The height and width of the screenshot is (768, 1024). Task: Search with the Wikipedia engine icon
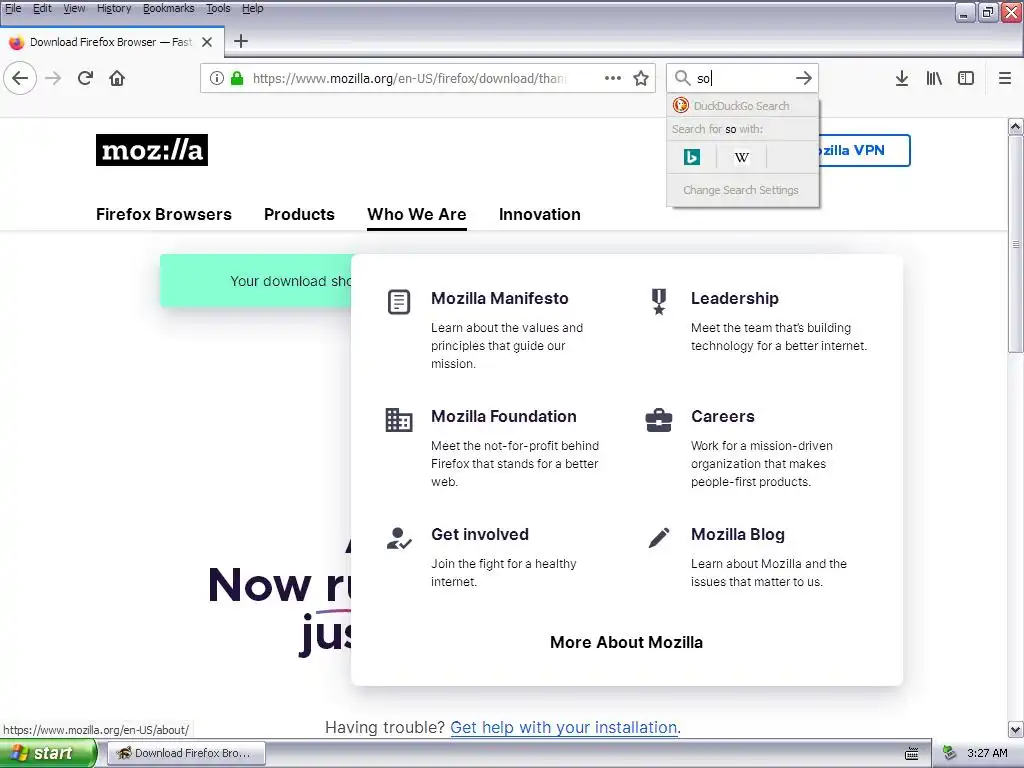point(741,157)
